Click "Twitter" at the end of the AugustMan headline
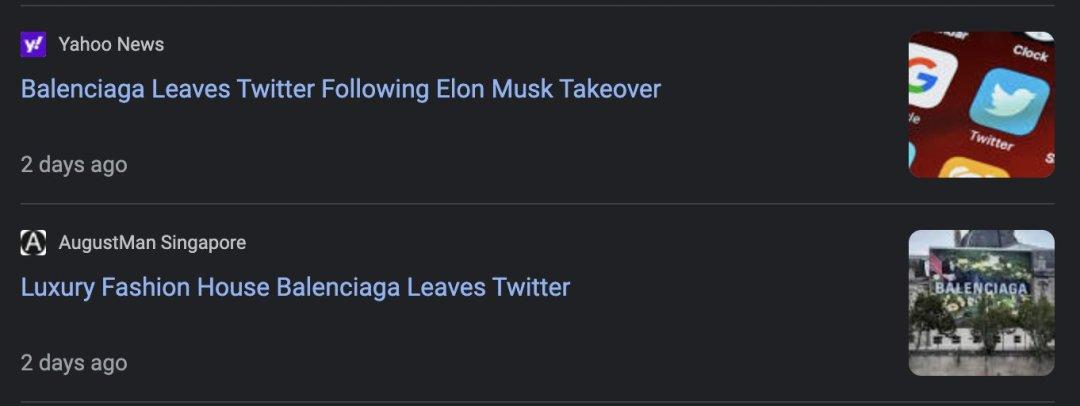This screenshot has height=406, width=1080. tap(530, 288)
